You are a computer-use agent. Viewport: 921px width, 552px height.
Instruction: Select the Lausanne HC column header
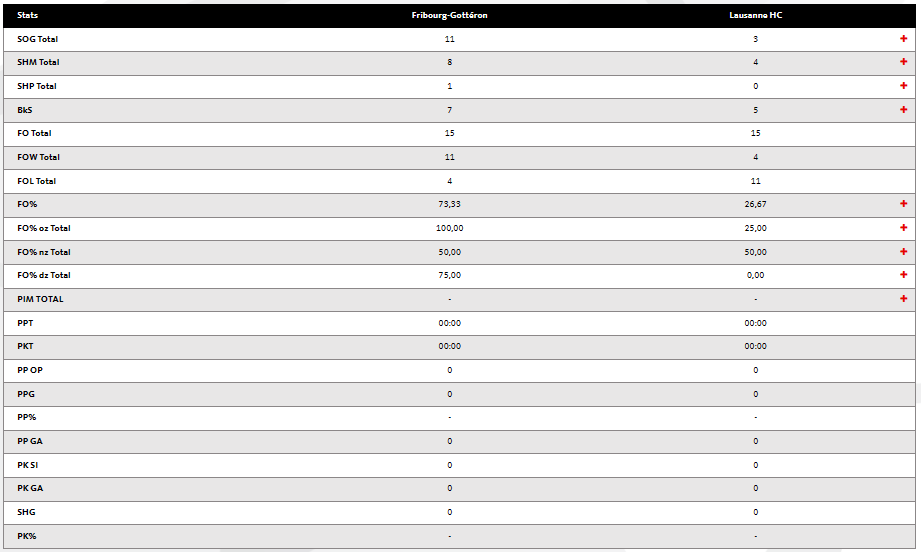click(755, 15)
